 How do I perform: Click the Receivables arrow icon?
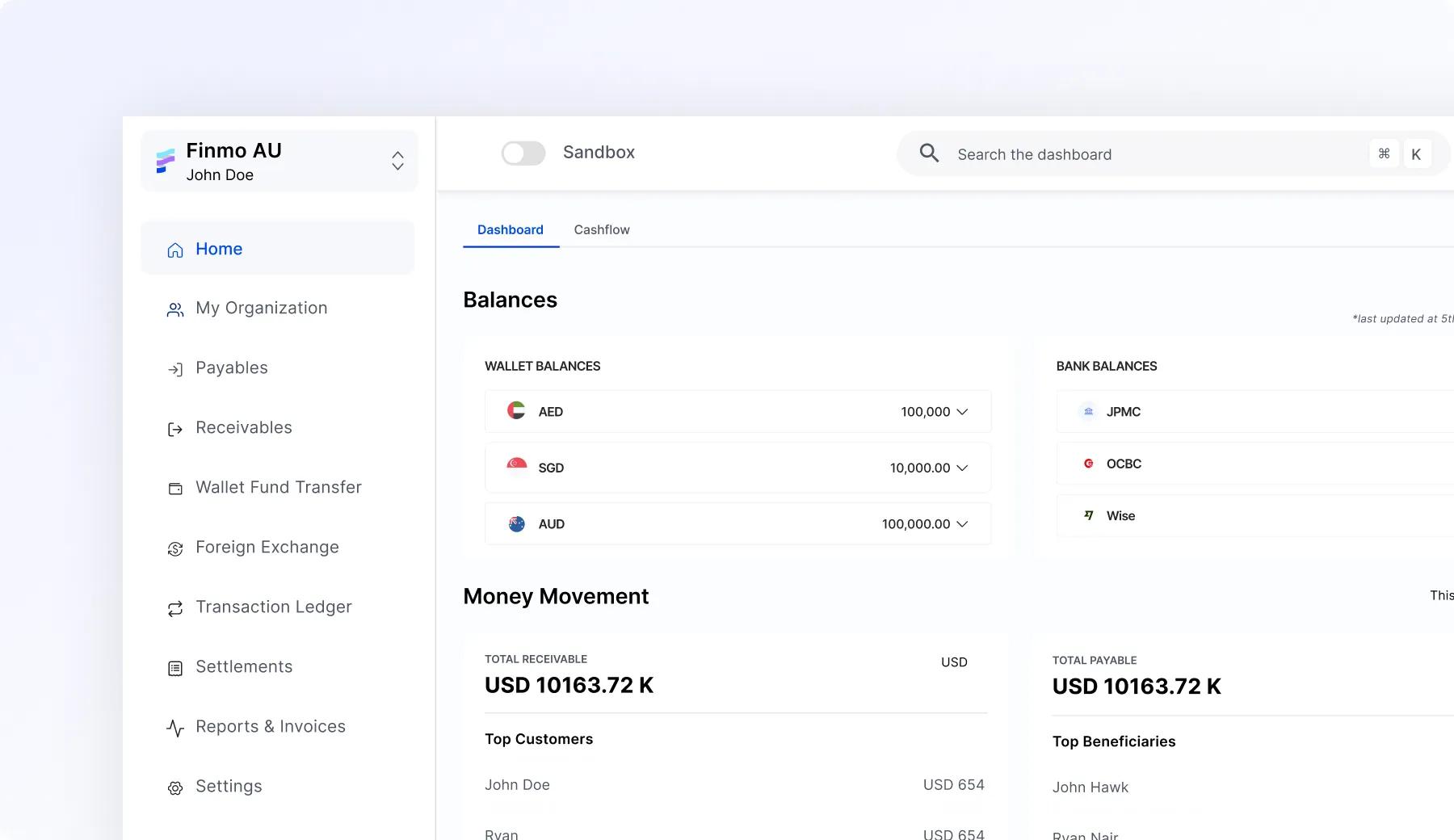(x=174, y=429)
